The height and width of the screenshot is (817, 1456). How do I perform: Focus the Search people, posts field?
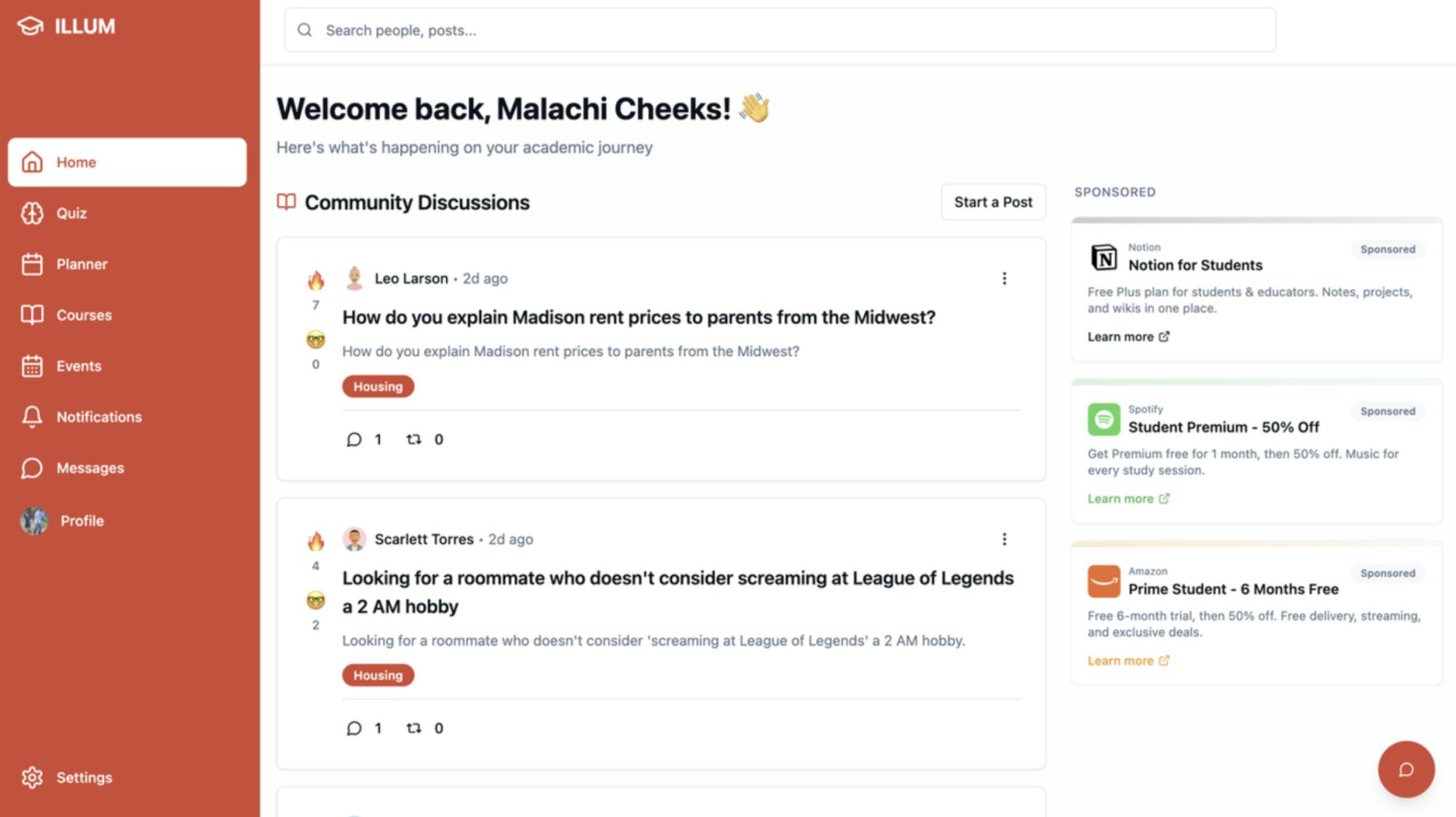(x=779, y=31)
